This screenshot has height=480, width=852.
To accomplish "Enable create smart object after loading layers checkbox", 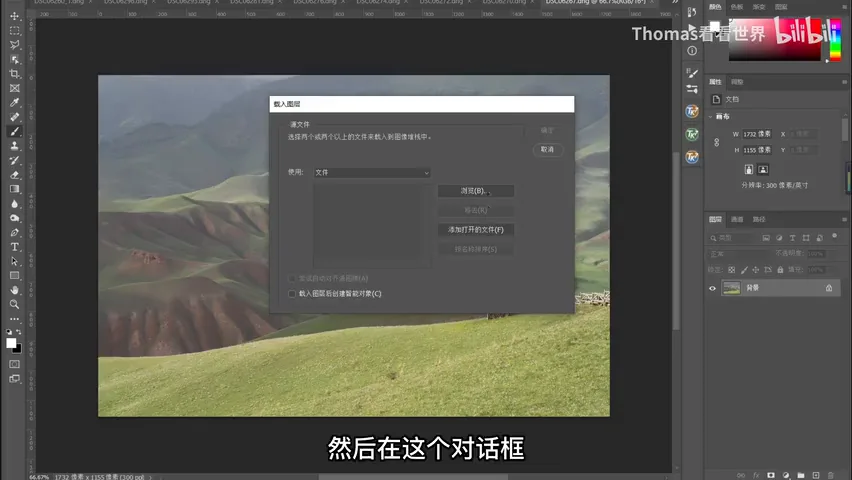I will pos(292,294).
